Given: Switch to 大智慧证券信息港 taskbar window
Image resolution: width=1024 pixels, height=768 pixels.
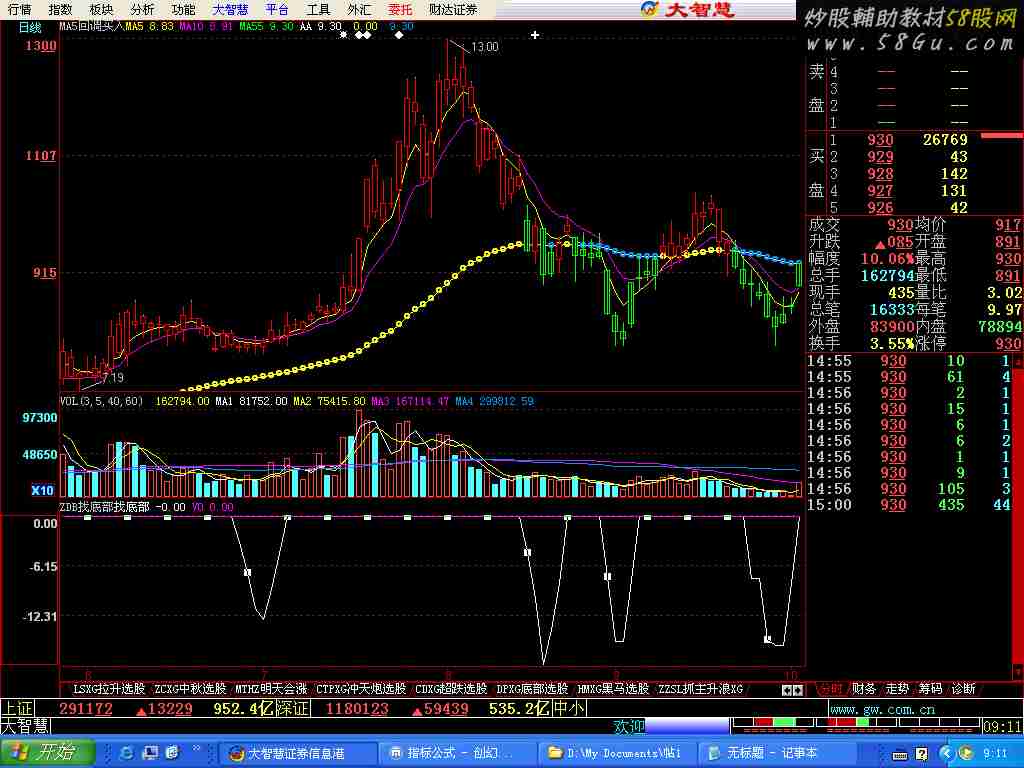Looking at the screenshot, I should tap(297, 753).
